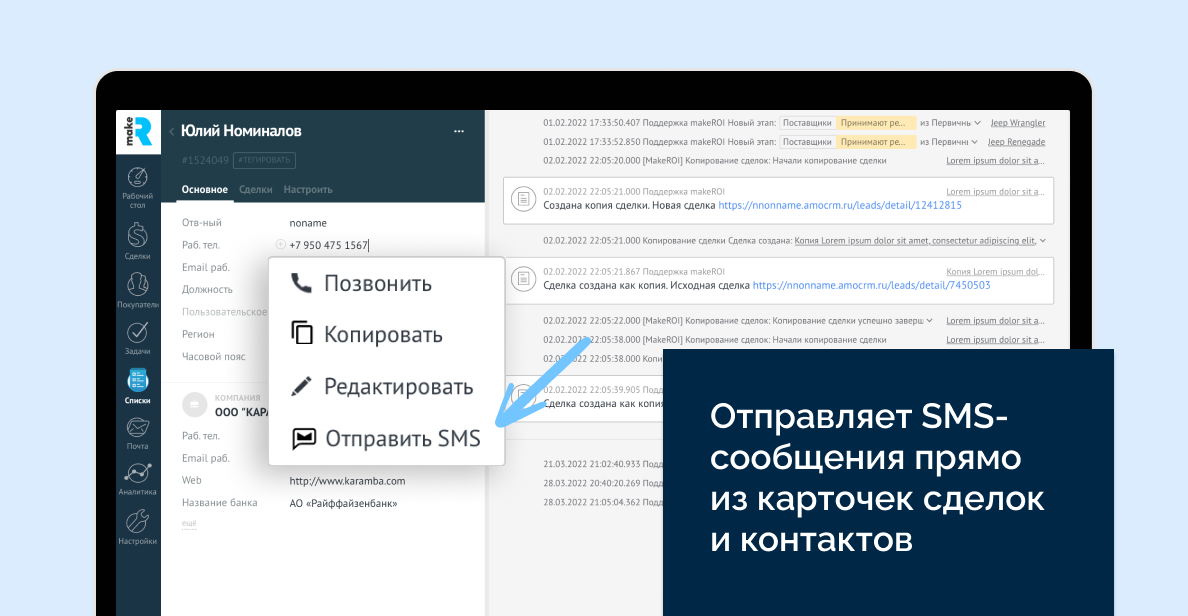
Task: Click Название банка value АО «Райффайзенбанк»
Action: [x=343, y=503]
